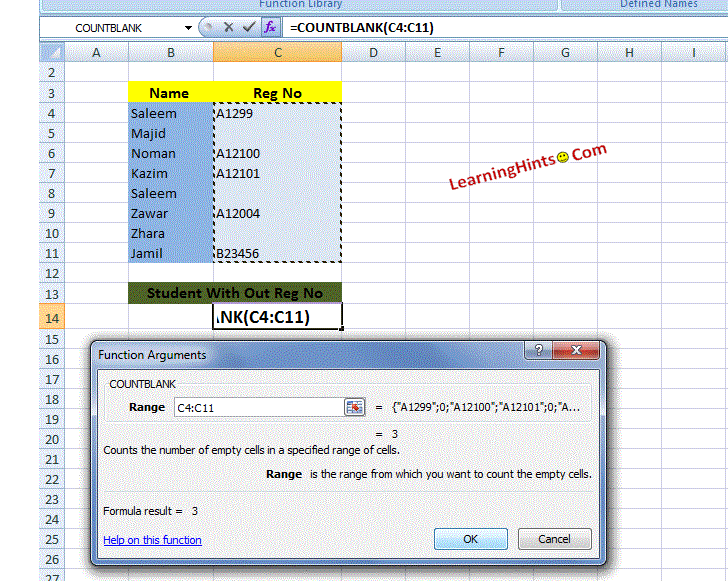
Task: Confirm the formula with checkmark icon
Action: [249, 27]
